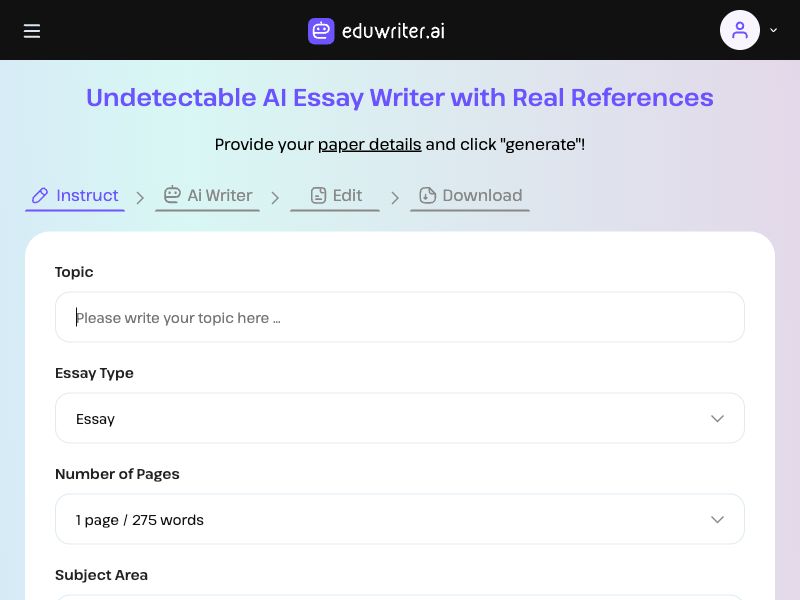
Task: Select the pencil icon on the Instruct step
Action: point(40,195)
